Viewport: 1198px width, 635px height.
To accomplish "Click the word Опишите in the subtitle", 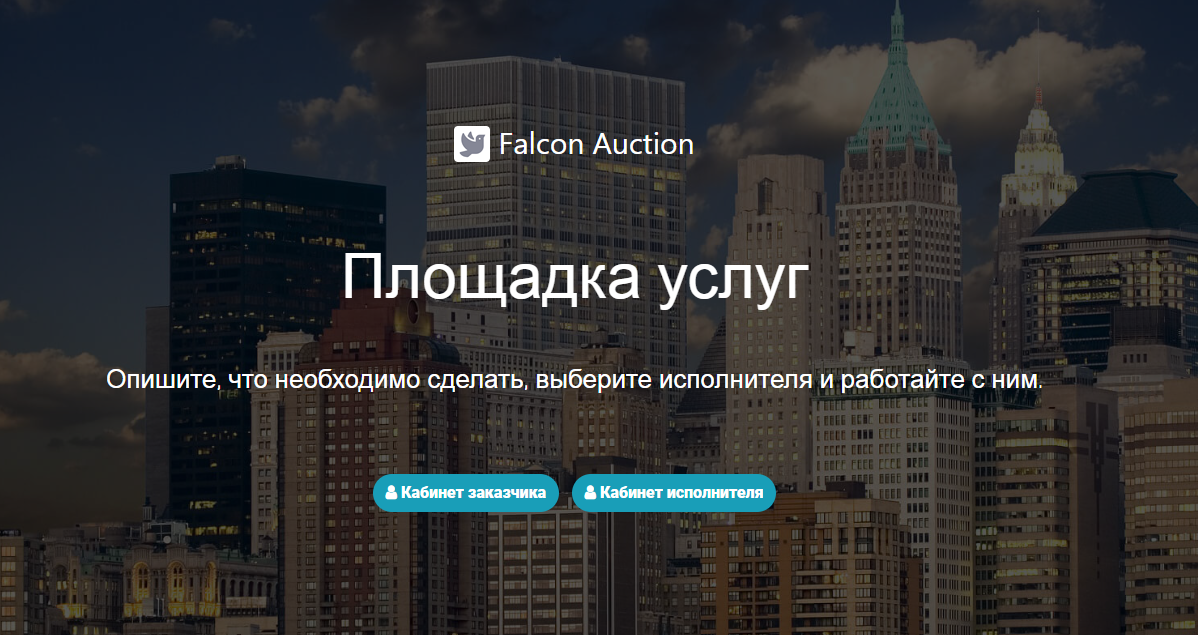I will (162, 380).
